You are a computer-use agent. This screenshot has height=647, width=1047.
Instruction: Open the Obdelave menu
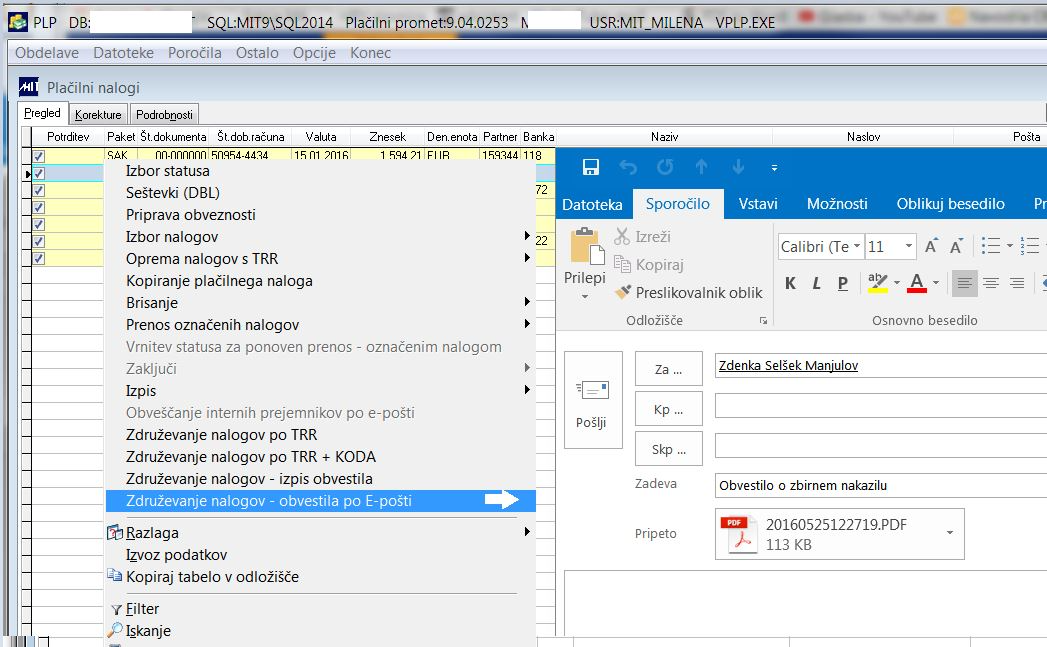47,53
